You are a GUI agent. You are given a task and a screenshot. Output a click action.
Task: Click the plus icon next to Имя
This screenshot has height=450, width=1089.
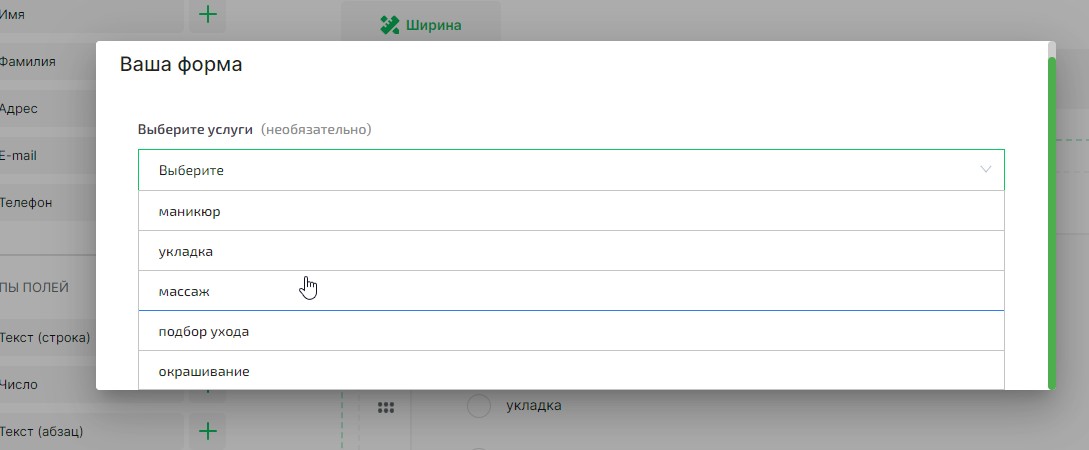point(207,14)
